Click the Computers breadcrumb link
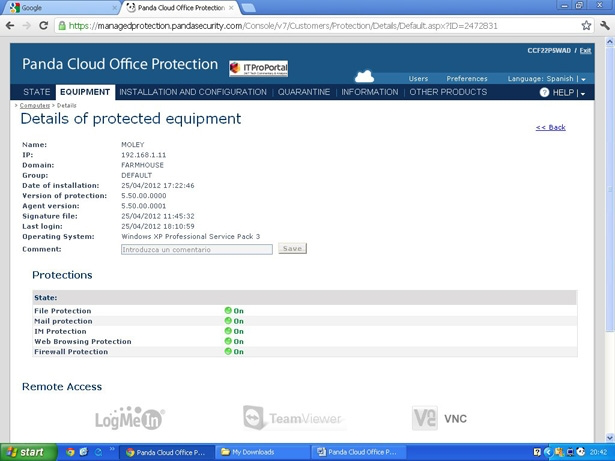 point(35,106)
